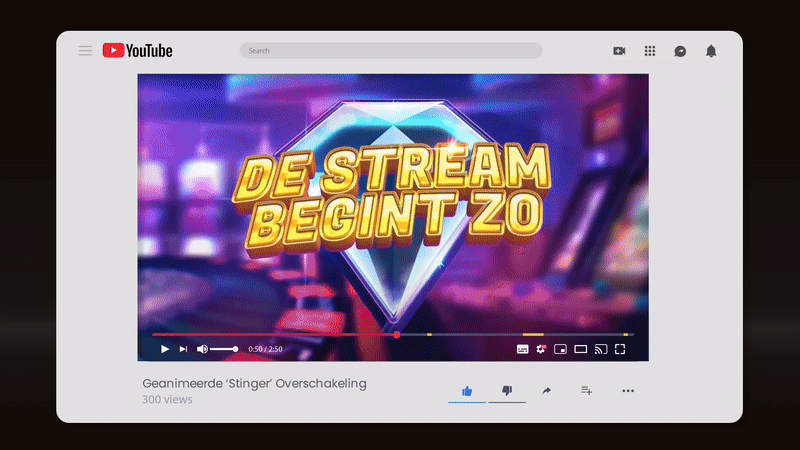
Task: Save the video to a playlist
Action: coord(587,390)
